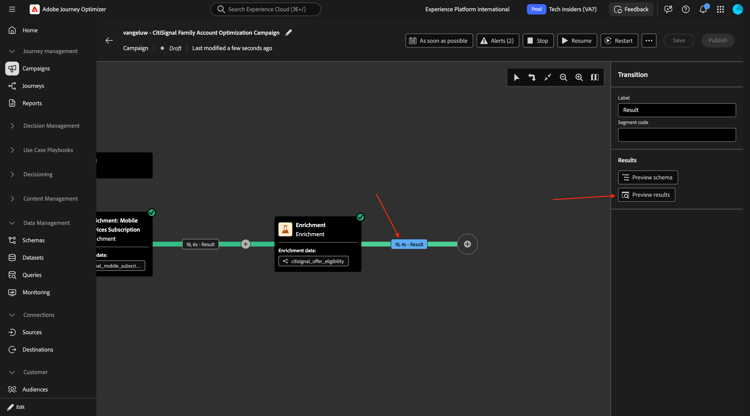Open the user profile avatar

(738, 9)
